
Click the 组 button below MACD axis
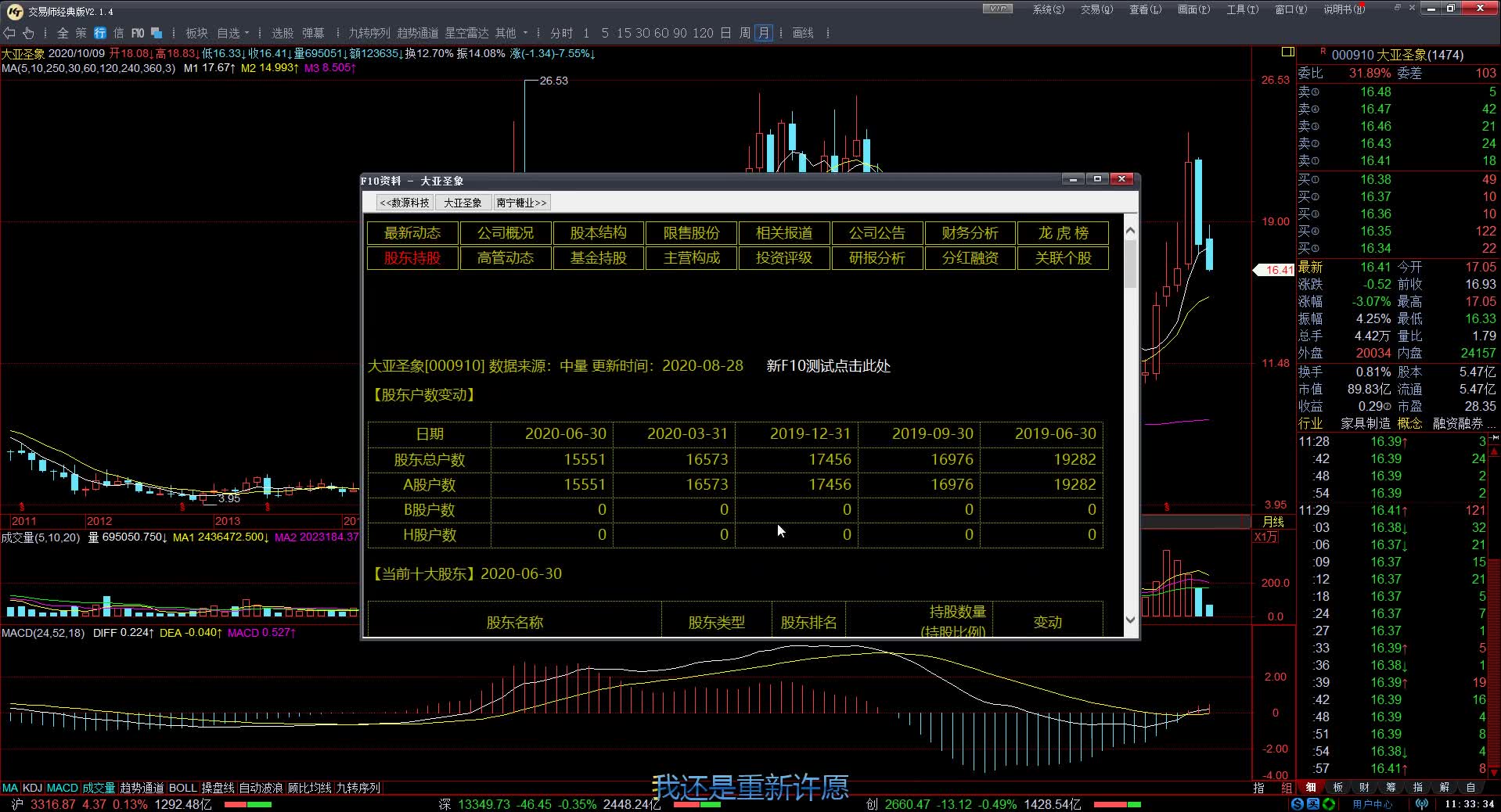pyautogui.click(x=1287, y=788)
